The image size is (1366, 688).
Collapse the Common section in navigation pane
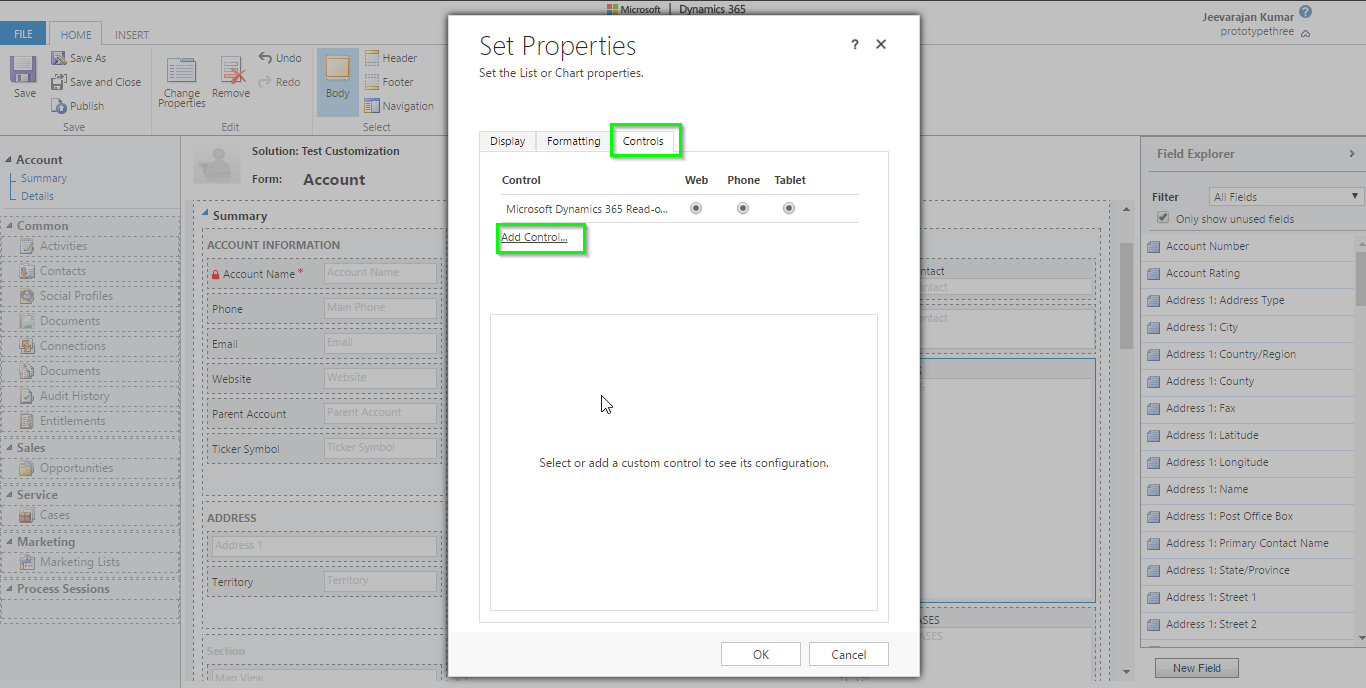tap(9, 225)
